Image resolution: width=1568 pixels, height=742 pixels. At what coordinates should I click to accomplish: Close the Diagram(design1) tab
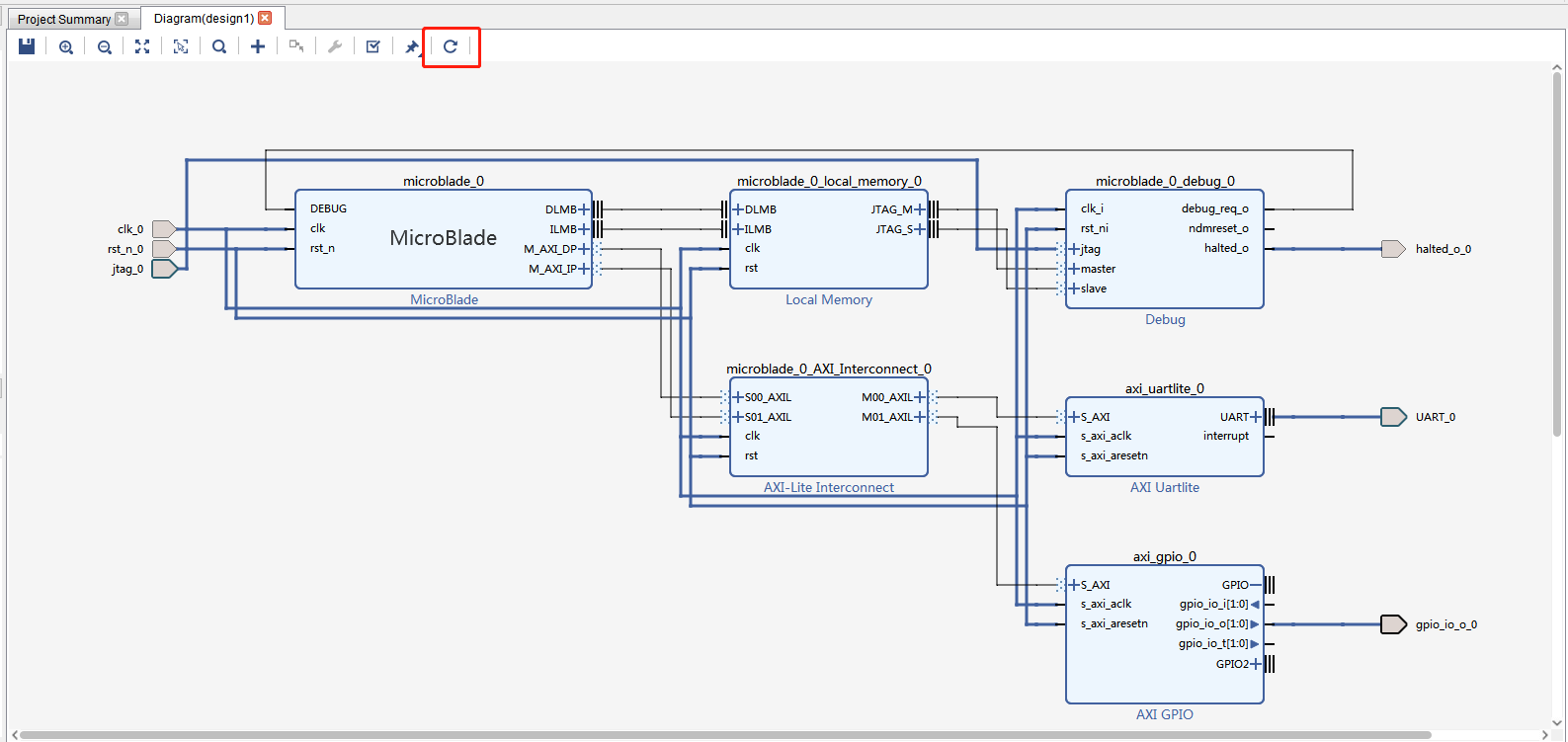coord(265,19)
